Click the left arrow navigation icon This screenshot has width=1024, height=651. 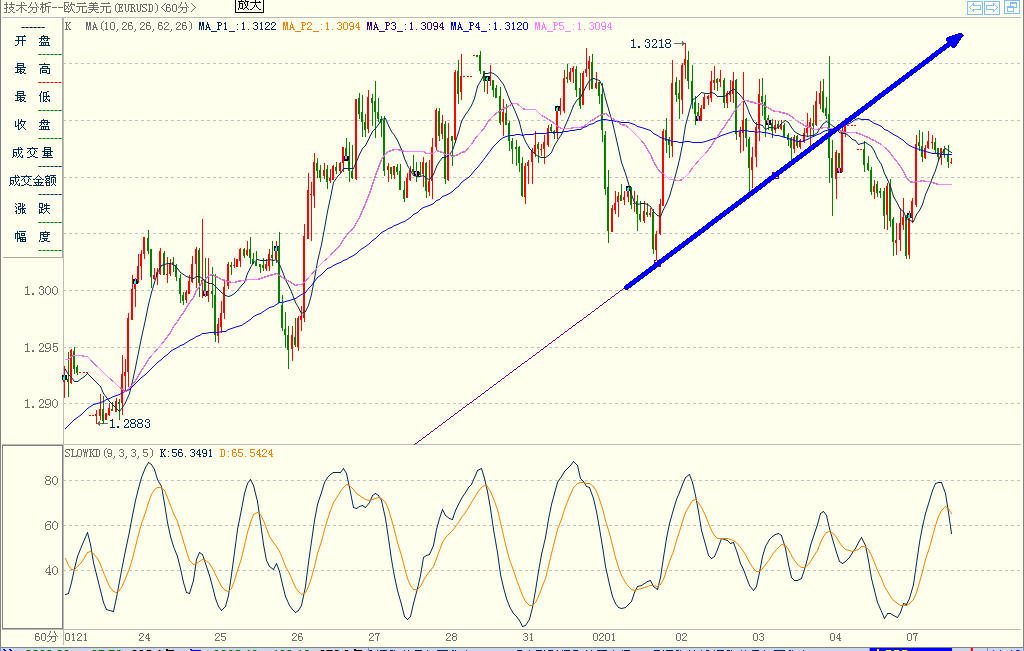pos(974,8)
